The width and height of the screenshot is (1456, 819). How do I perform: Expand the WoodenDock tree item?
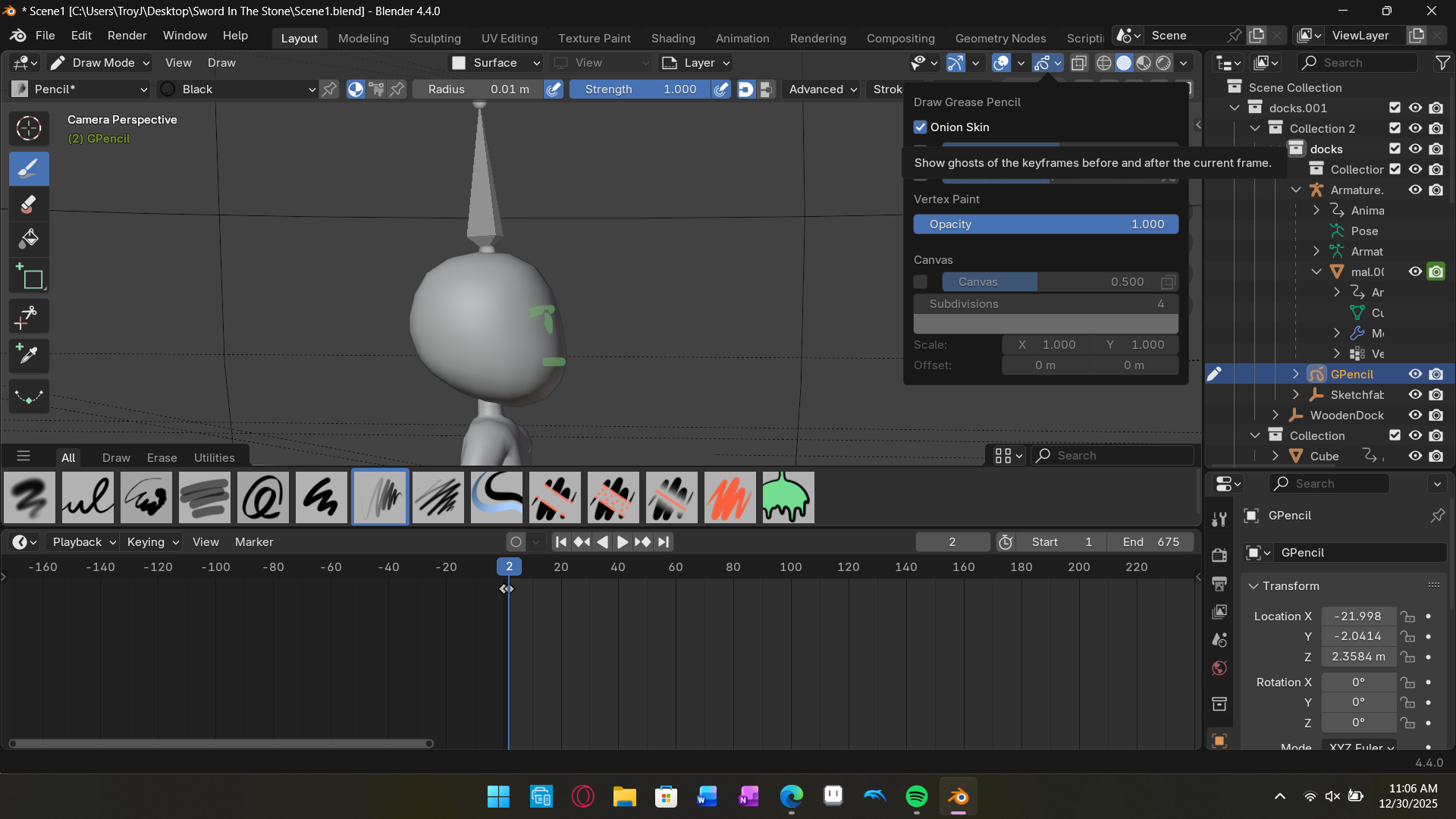tap(1276, 416)
